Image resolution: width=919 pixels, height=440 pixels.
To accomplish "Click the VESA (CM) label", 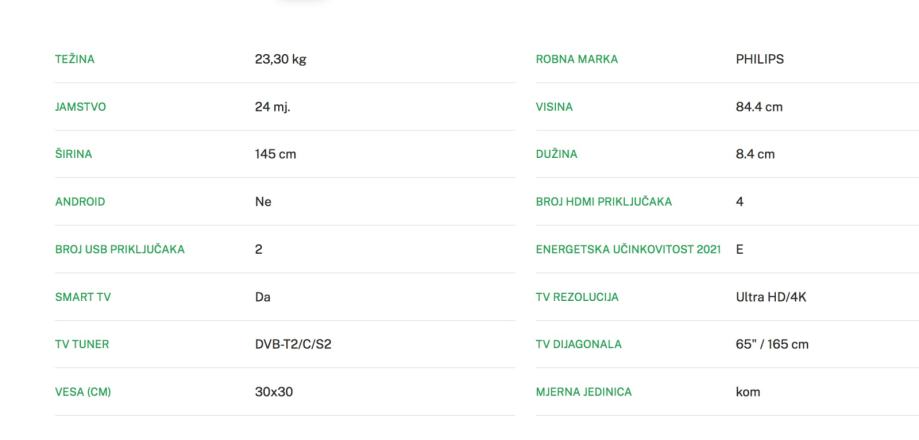I will tap(83, 392).
